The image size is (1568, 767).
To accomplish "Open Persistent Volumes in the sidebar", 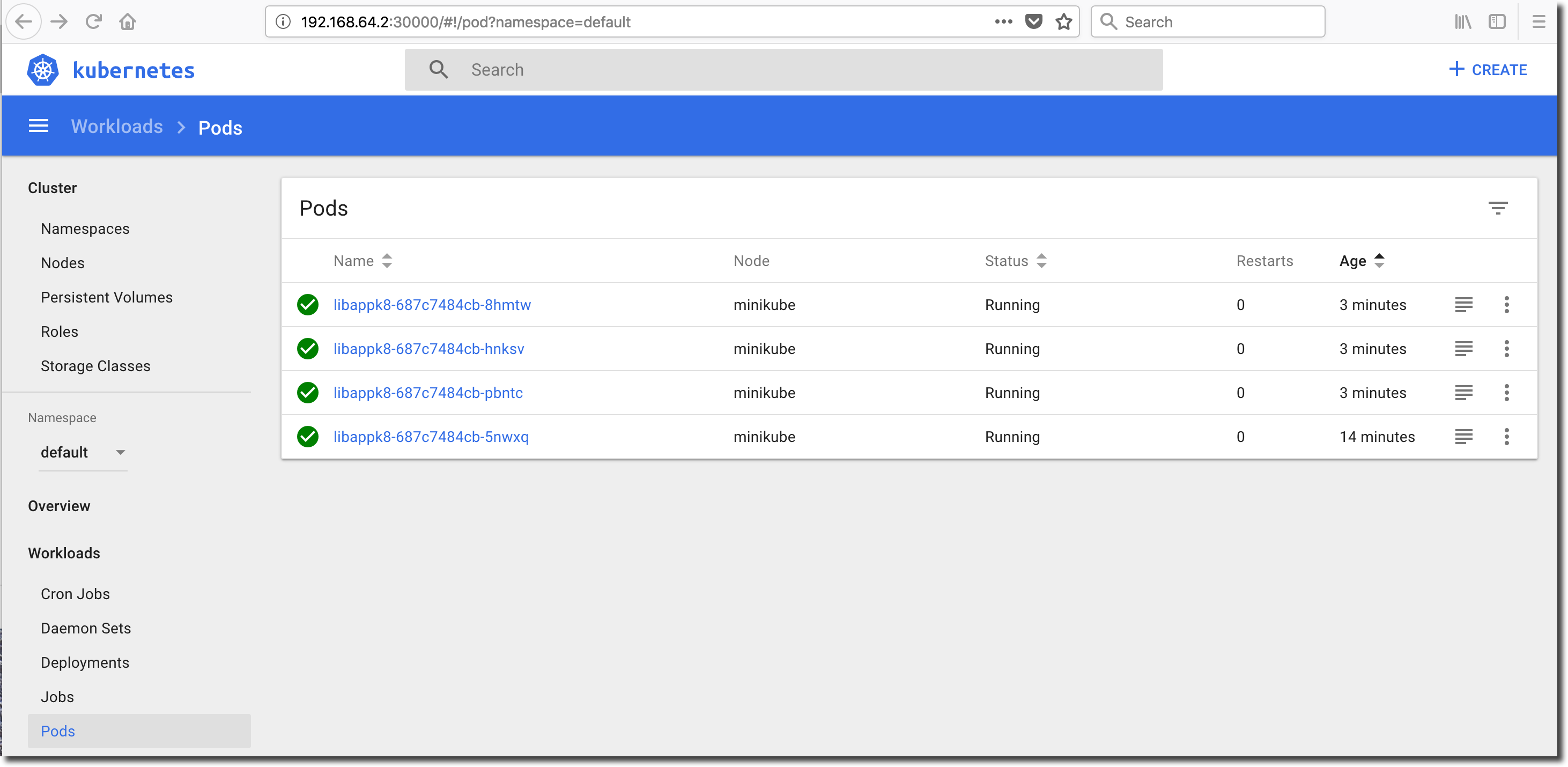I will point(107,297).
